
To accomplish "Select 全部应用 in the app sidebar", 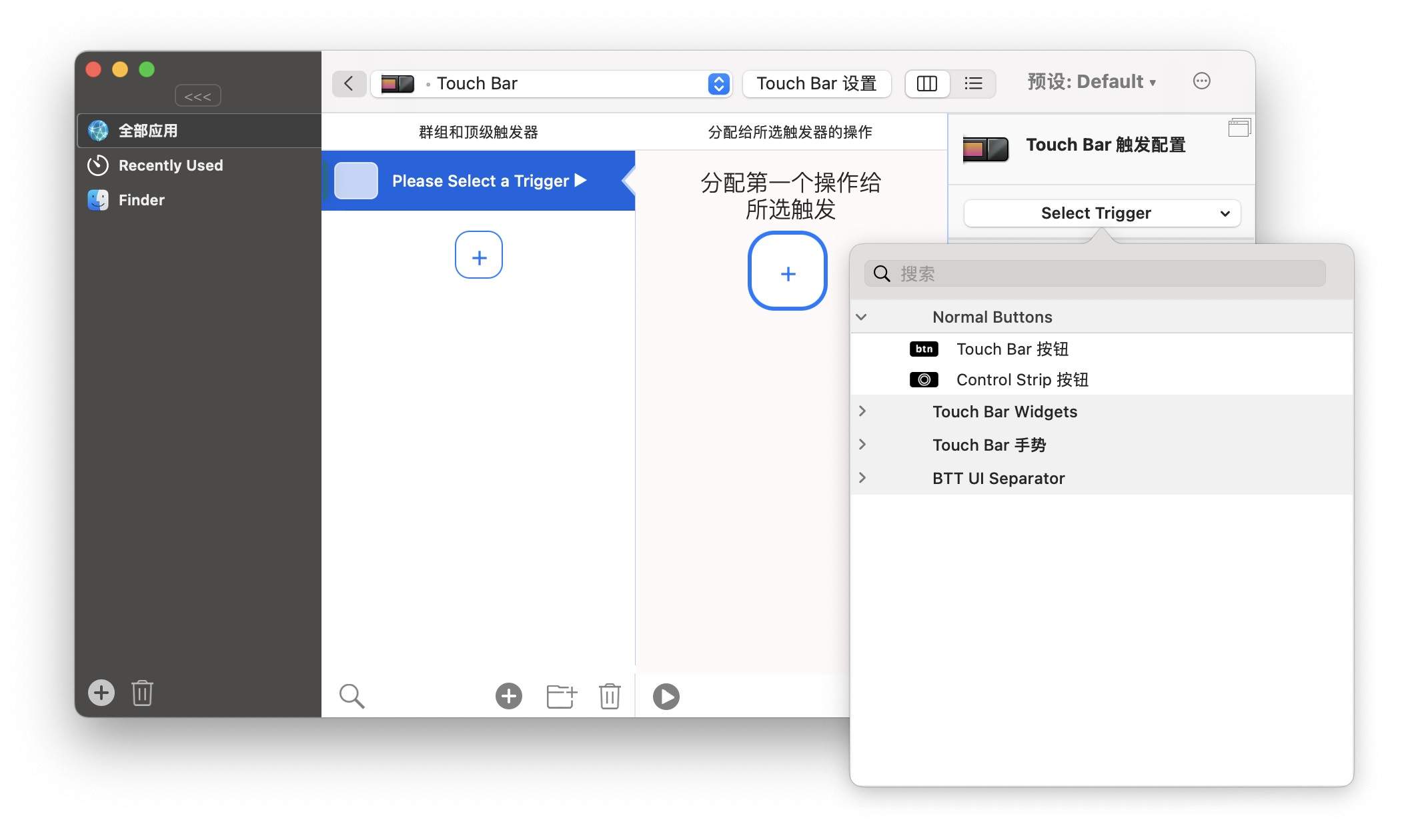I will 148,130.
